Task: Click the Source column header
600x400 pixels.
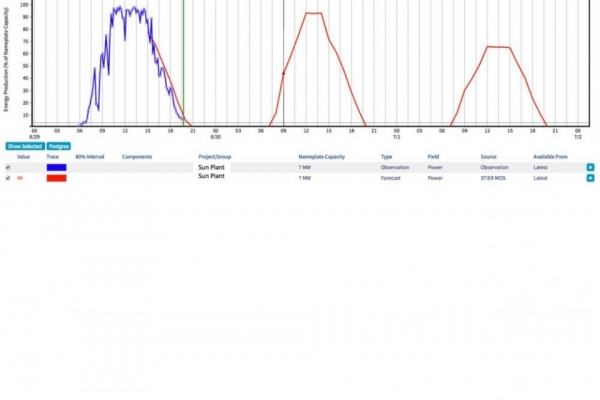Action: (488, 157)
